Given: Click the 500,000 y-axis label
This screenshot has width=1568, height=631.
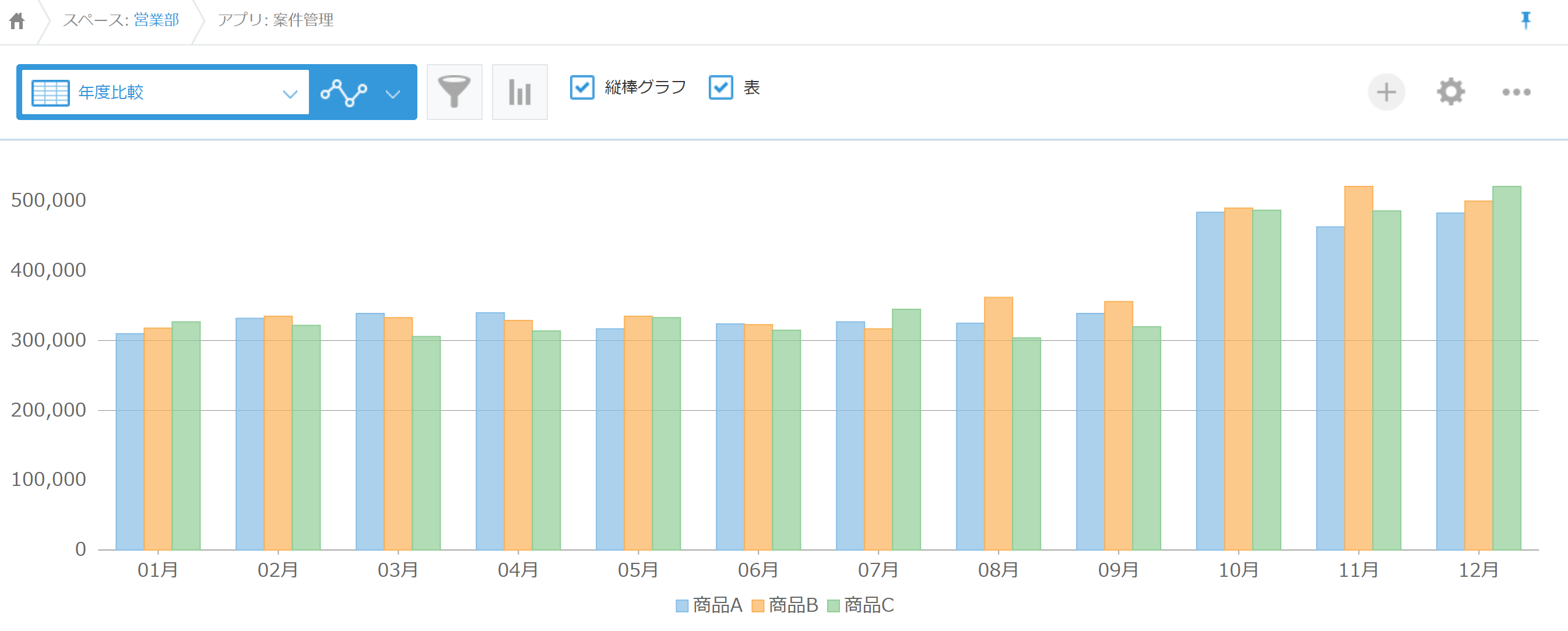Looking at the screenshot, I should (49, 200).
